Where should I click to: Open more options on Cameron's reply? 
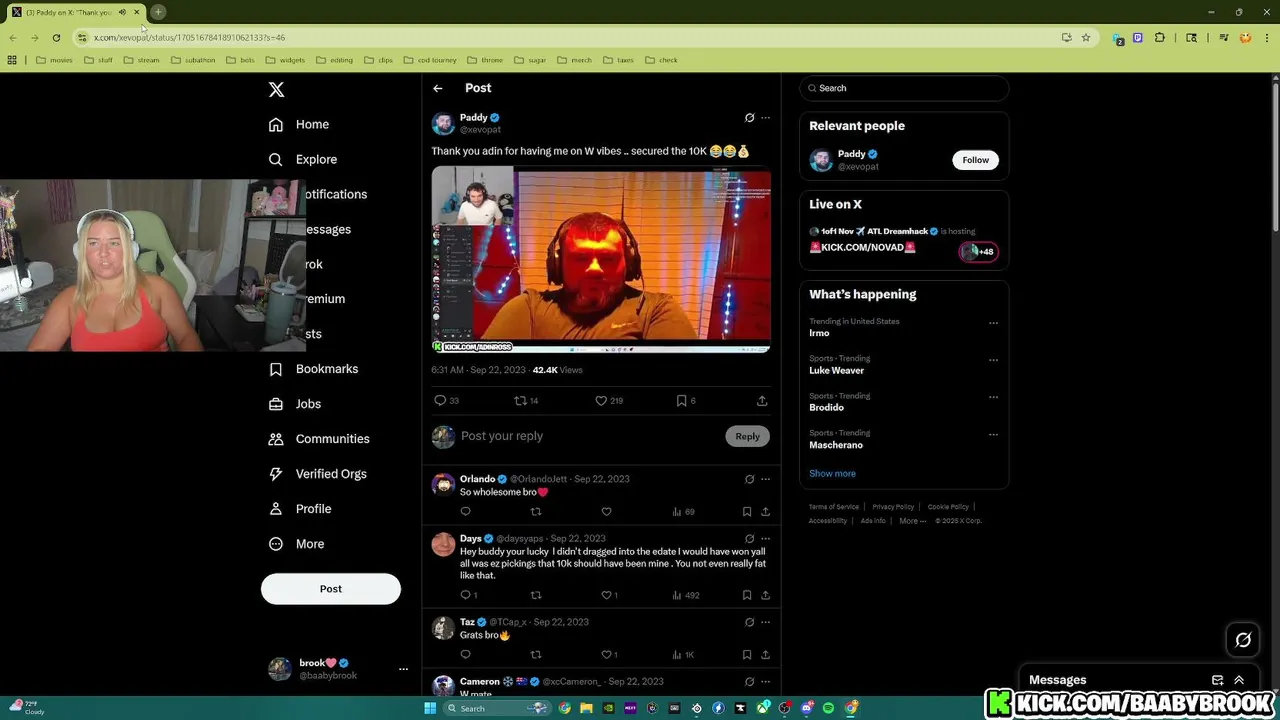click(766, 682)
